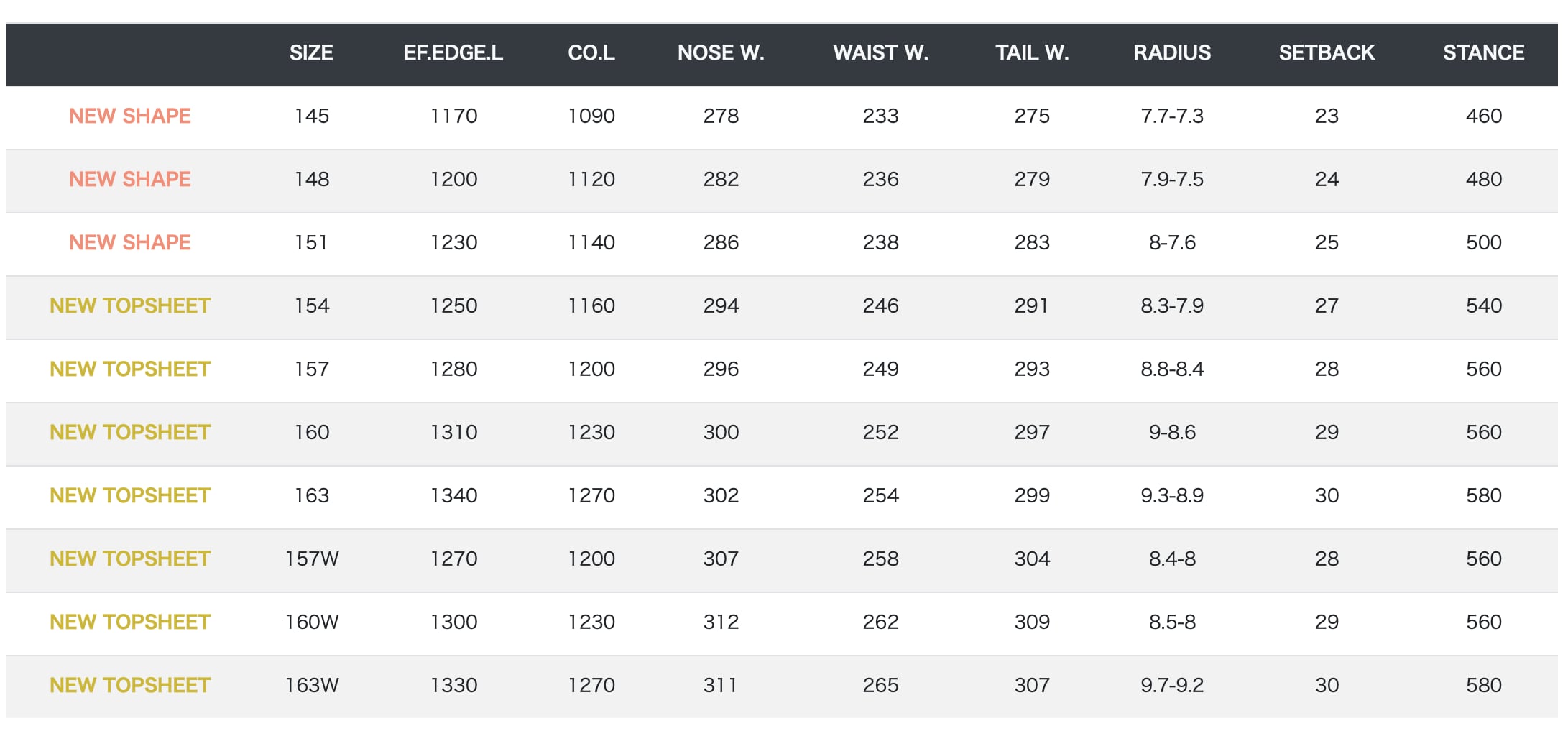Select the SETBACK column header

pos(1327,53)
